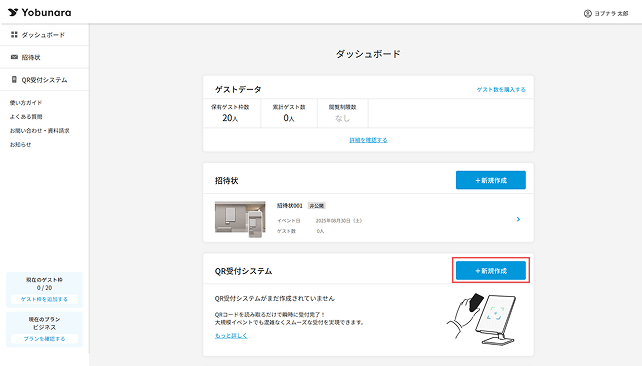Click the 閲覧制限数 なし value
Image resolution: width=642 pixels, height=366 pixels.
pos(342,118)
